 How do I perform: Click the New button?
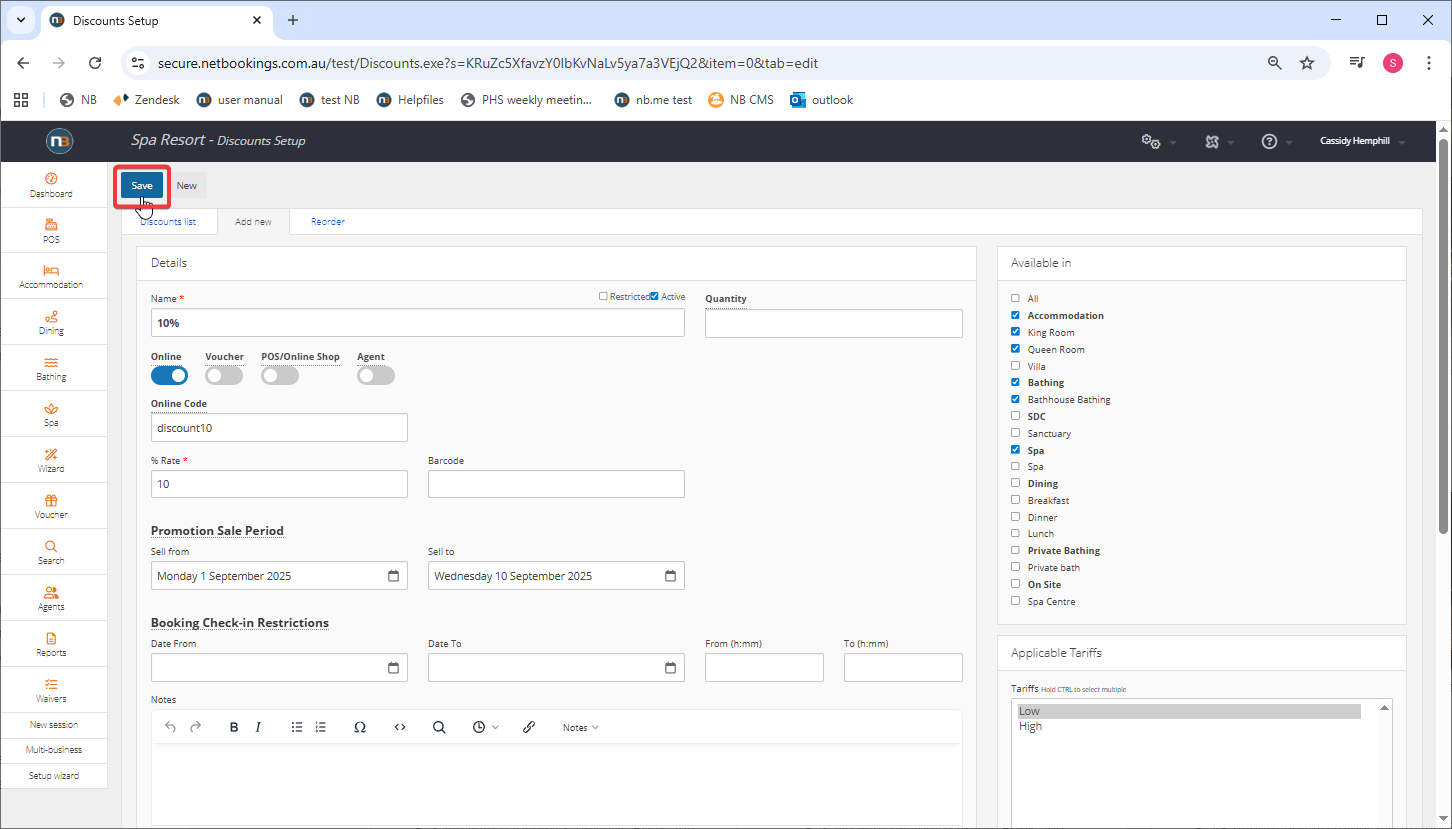coord(187,185)
